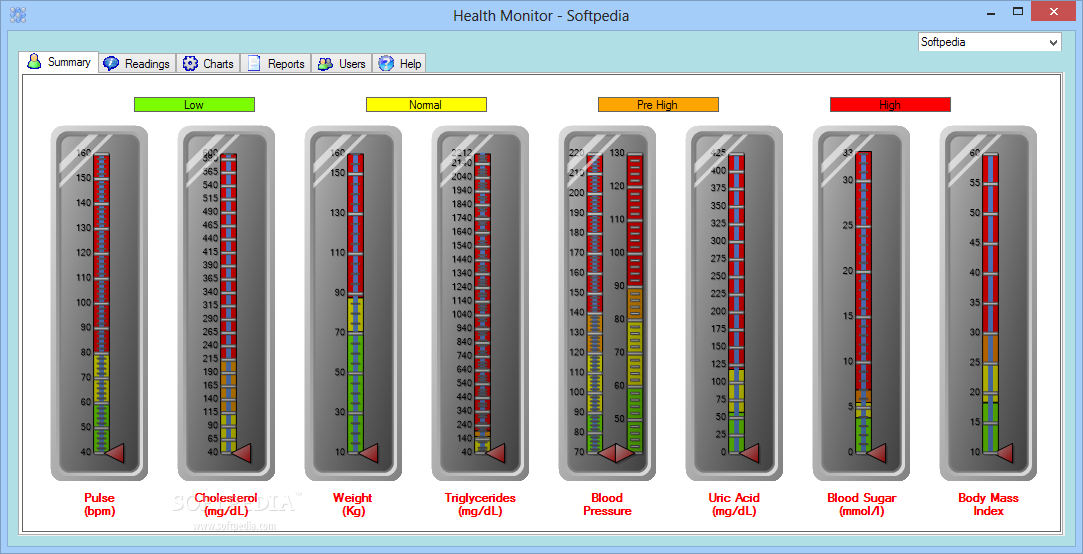Image resolution: width=1083 pixels, height=554 pixels.
Task: Click the Blood Sugar thermometer bar
Action: (864, 303)
